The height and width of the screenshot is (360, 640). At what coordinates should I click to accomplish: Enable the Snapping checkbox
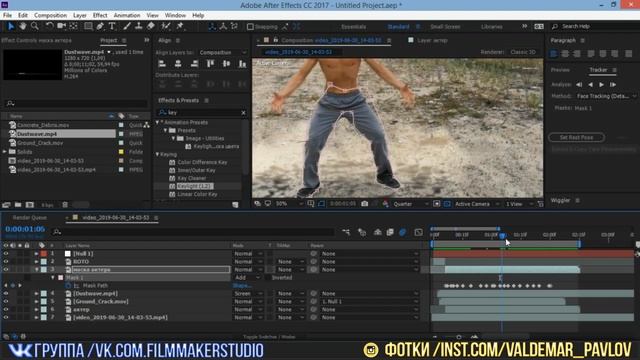tap(250, 27)
